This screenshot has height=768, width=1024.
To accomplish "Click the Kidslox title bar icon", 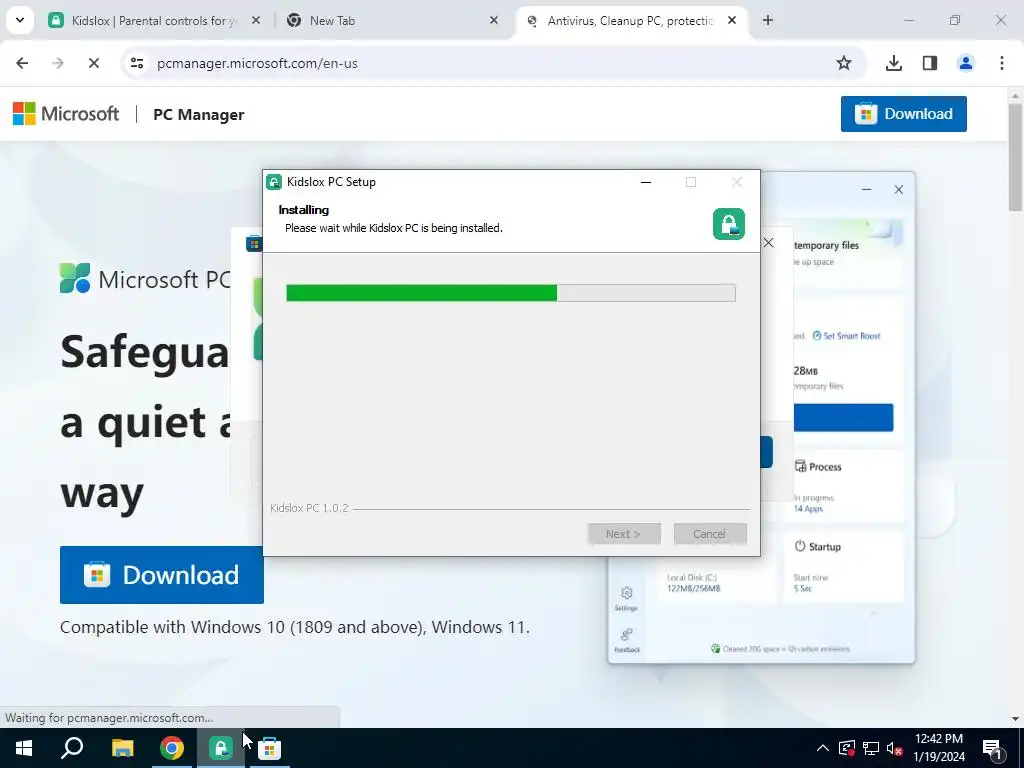I will [x=274, y=182].
